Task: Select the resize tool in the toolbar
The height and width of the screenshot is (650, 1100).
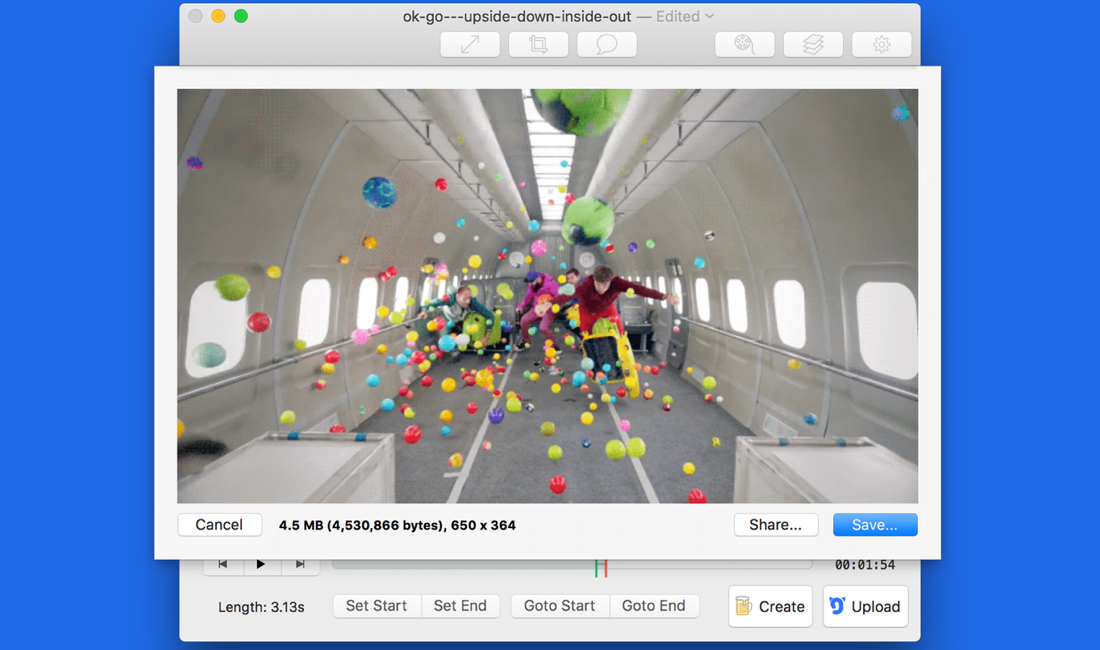Action: (x=469, y=44)
